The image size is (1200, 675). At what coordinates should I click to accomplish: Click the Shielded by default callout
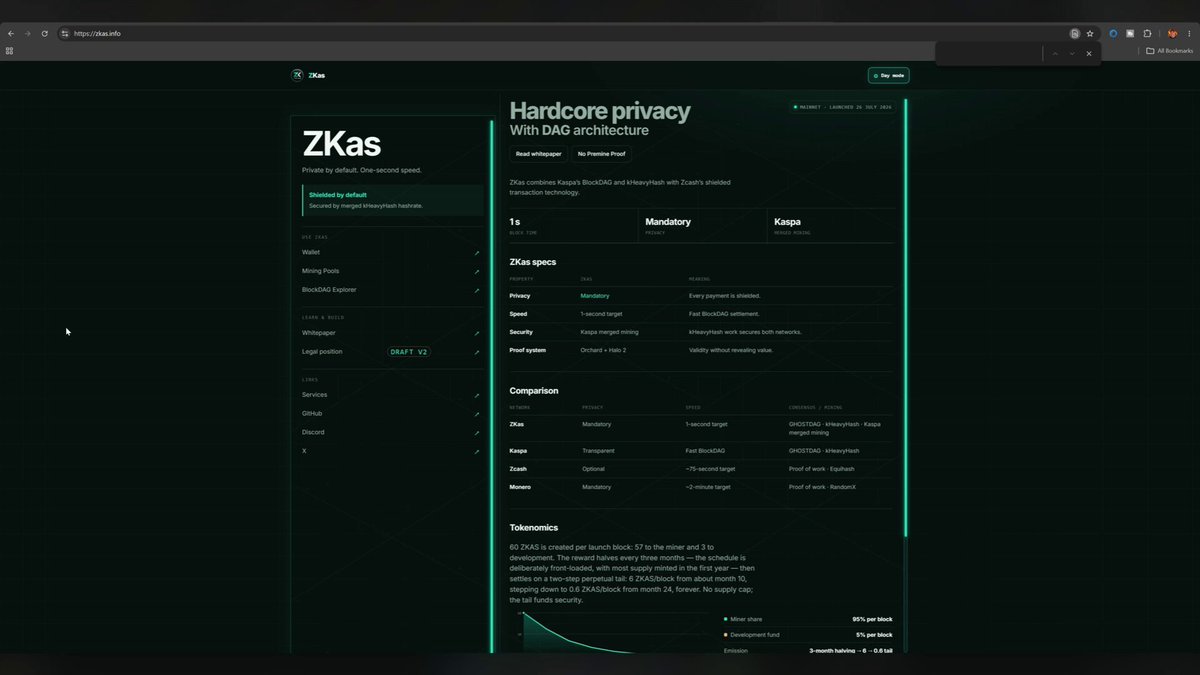tap(392, 200)
